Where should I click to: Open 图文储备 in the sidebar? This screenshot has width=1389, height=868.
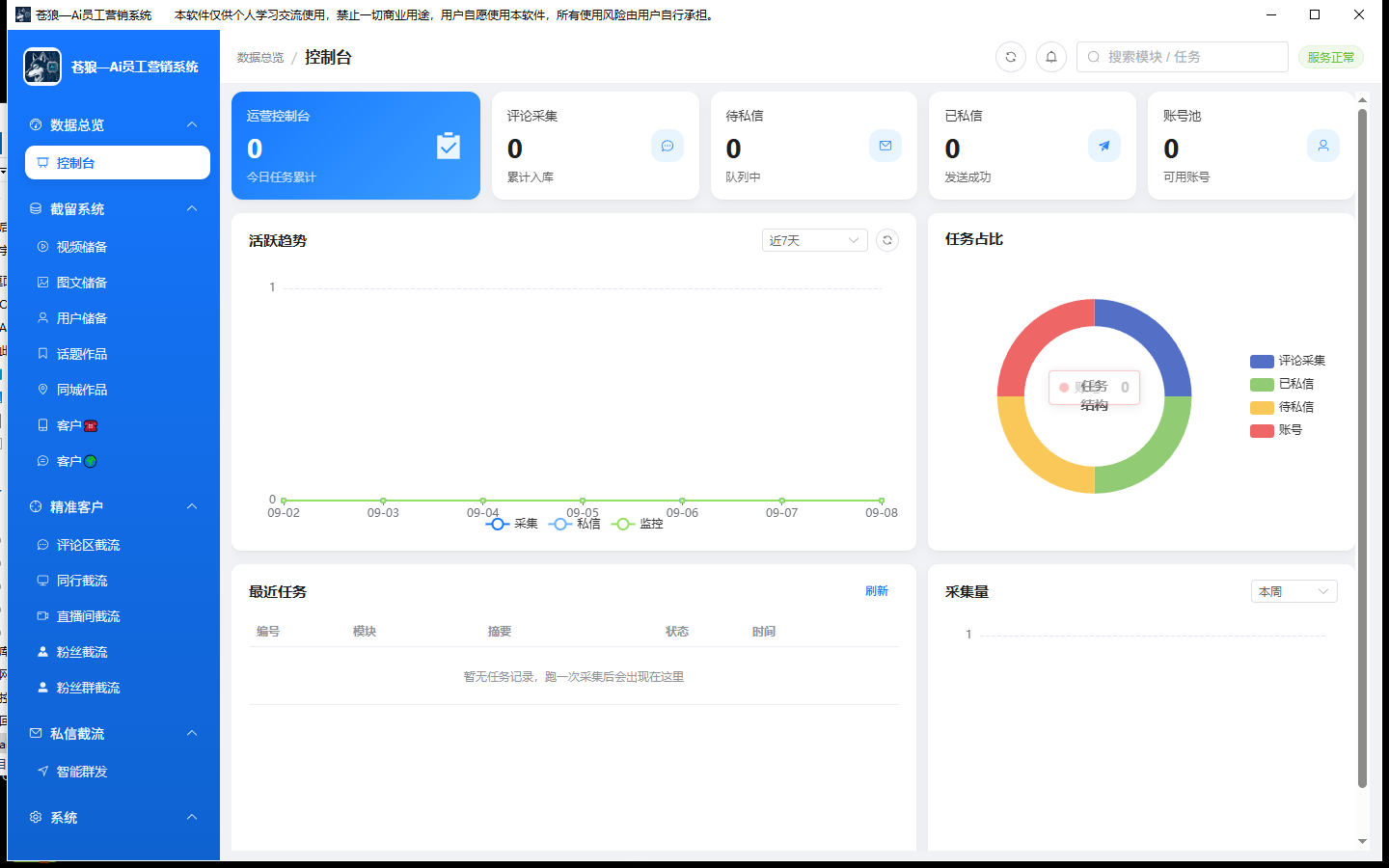[x=118, y=283]
